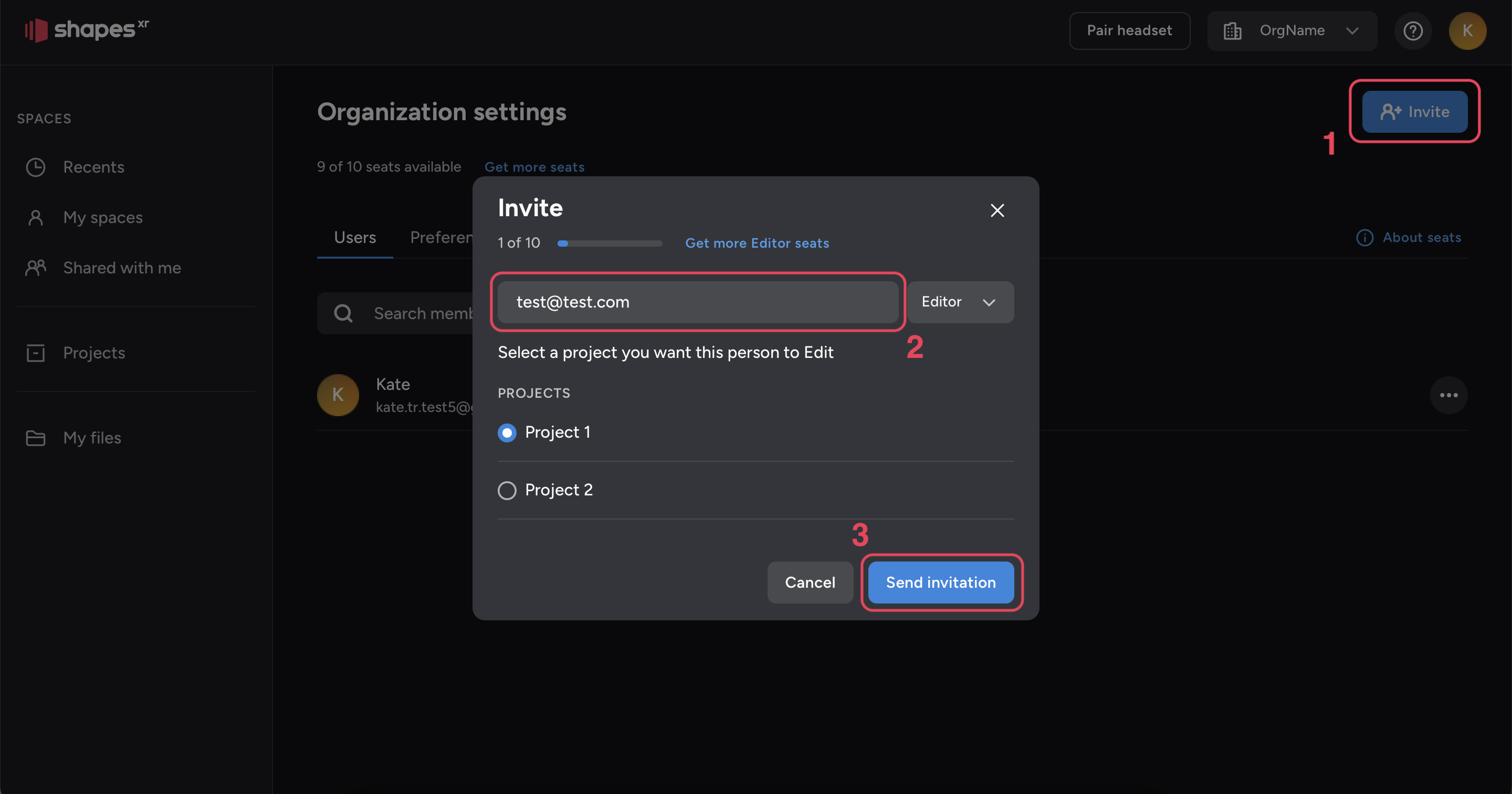Viewport: 1512px width, 794px height.
Task: Click the Cancel button
Action: pyautogui.click(x=810, y=582)
